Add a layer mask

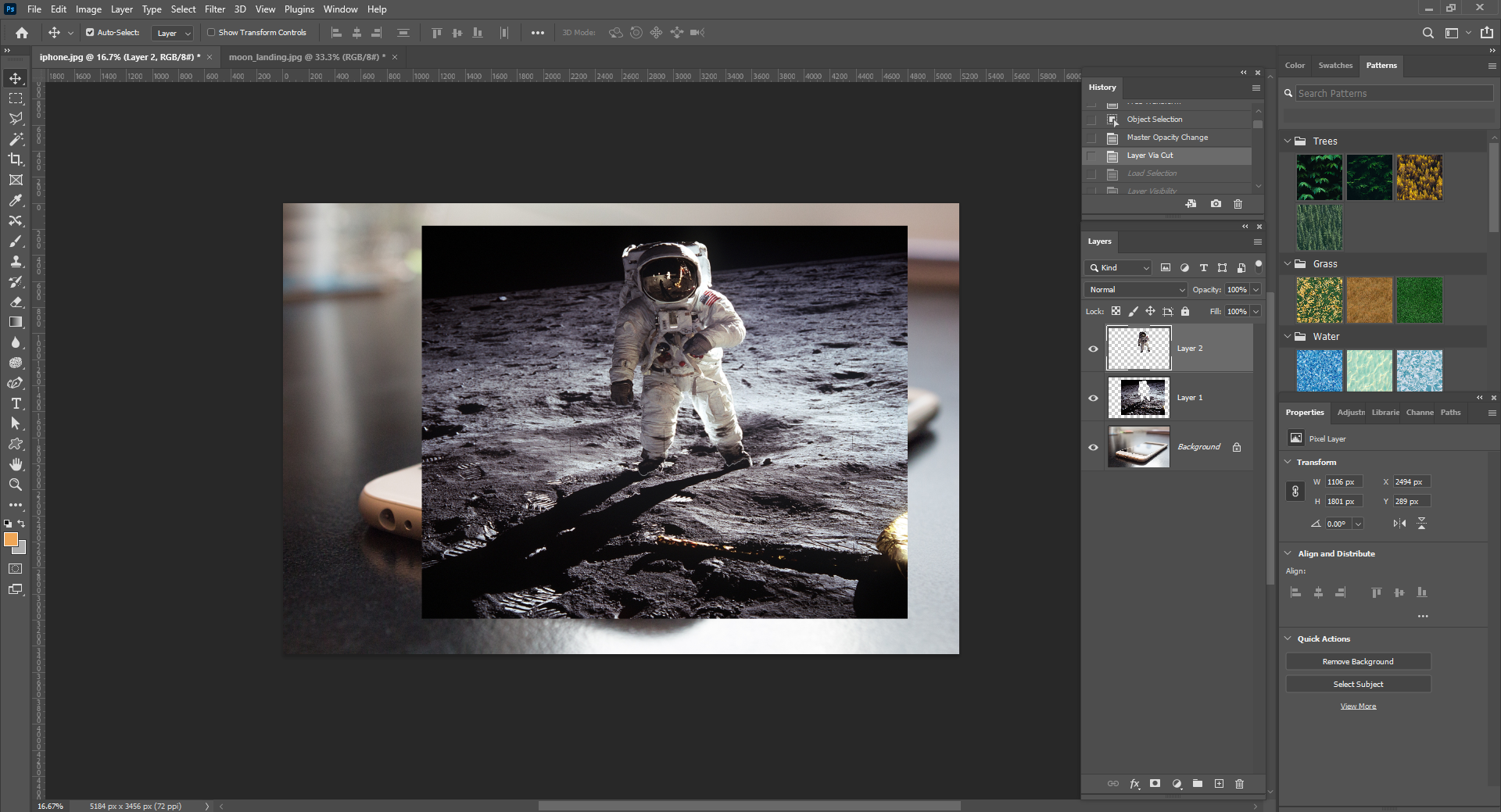[1155, 784]
